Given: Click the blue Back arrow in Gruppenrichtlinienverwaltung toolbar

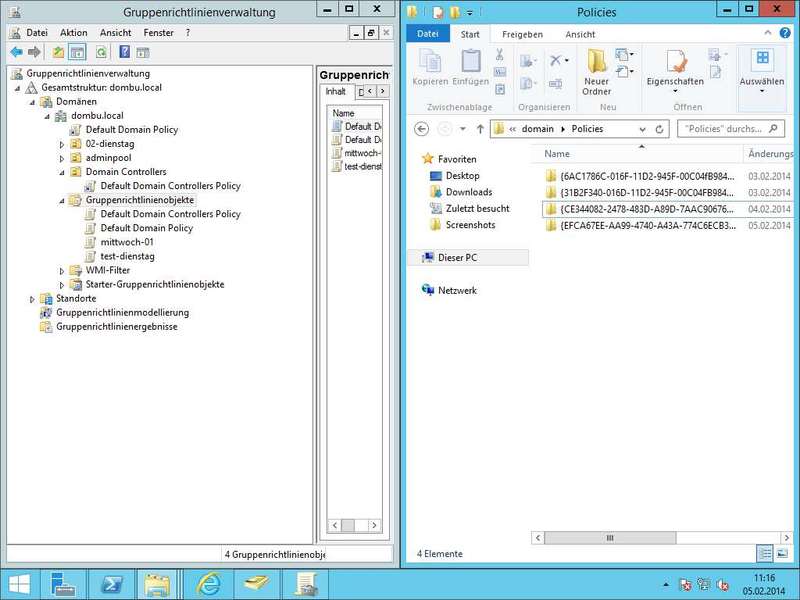Looking at the screenshot, I should click(16, 52).
